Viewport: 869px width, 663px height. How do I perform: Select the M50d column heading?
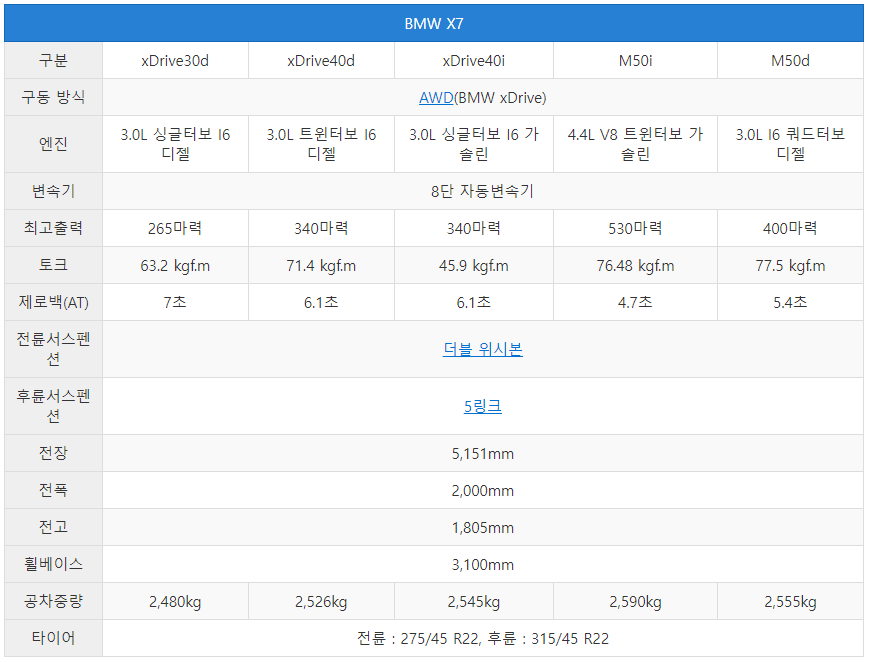790,61
